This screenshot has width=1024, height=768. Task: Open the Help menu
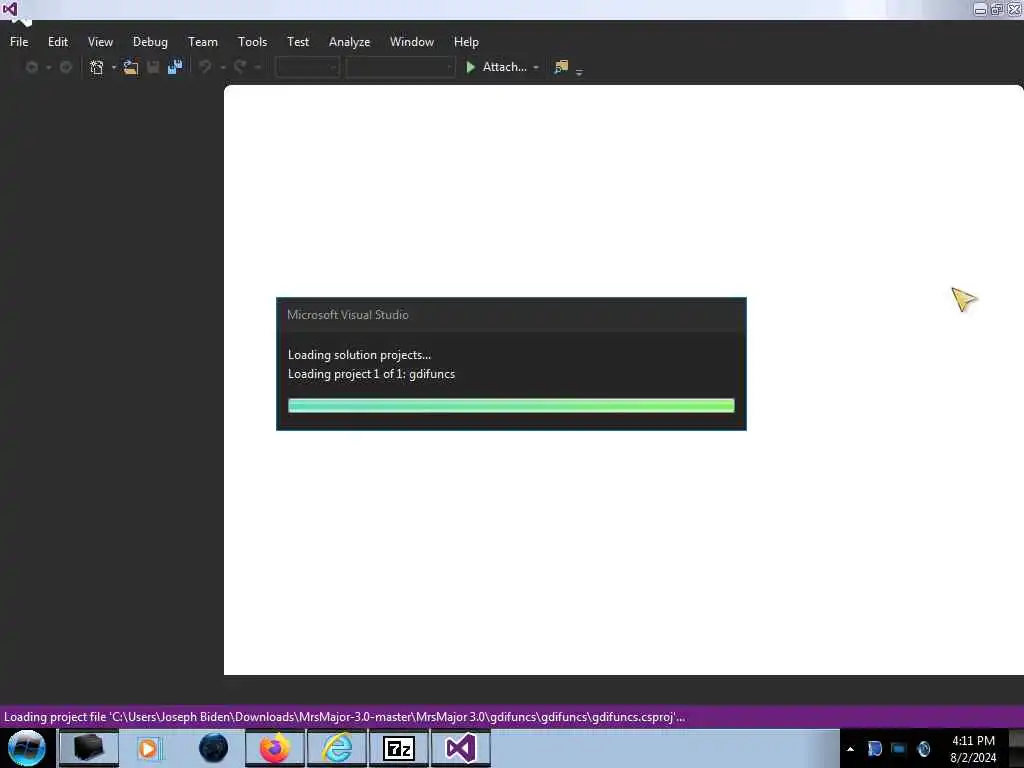[x=466, y=42]
